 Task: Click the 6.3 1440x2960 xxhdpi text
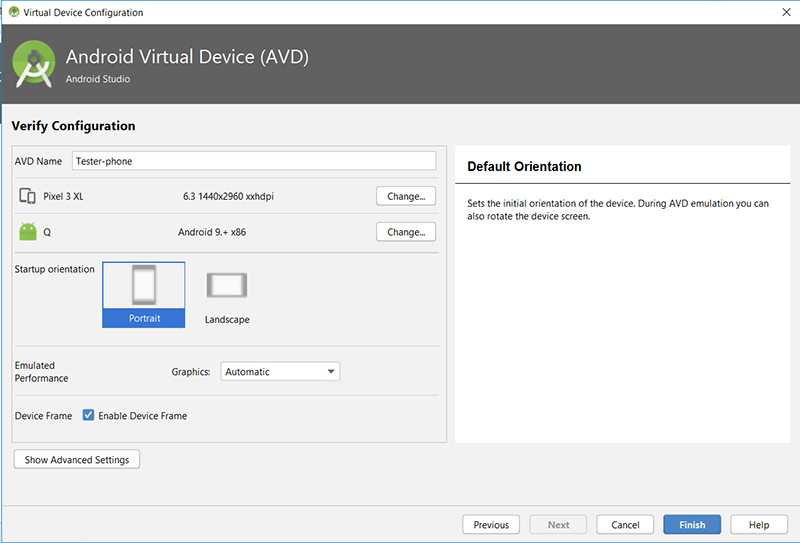tap(228, 196)
